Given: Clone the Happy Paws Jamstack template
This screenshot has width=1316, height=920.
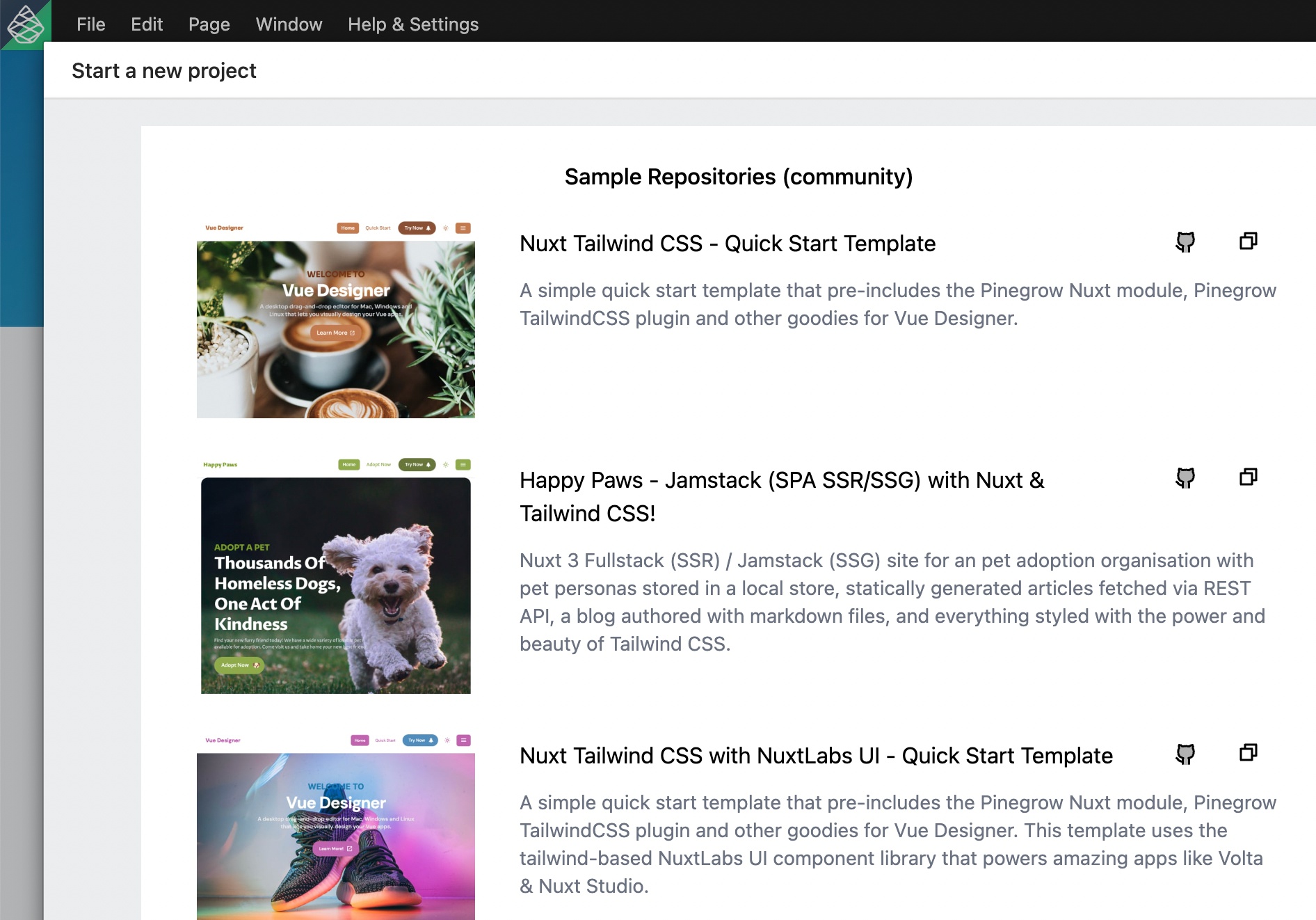Looking at the screenshot, I should 1249,477.
